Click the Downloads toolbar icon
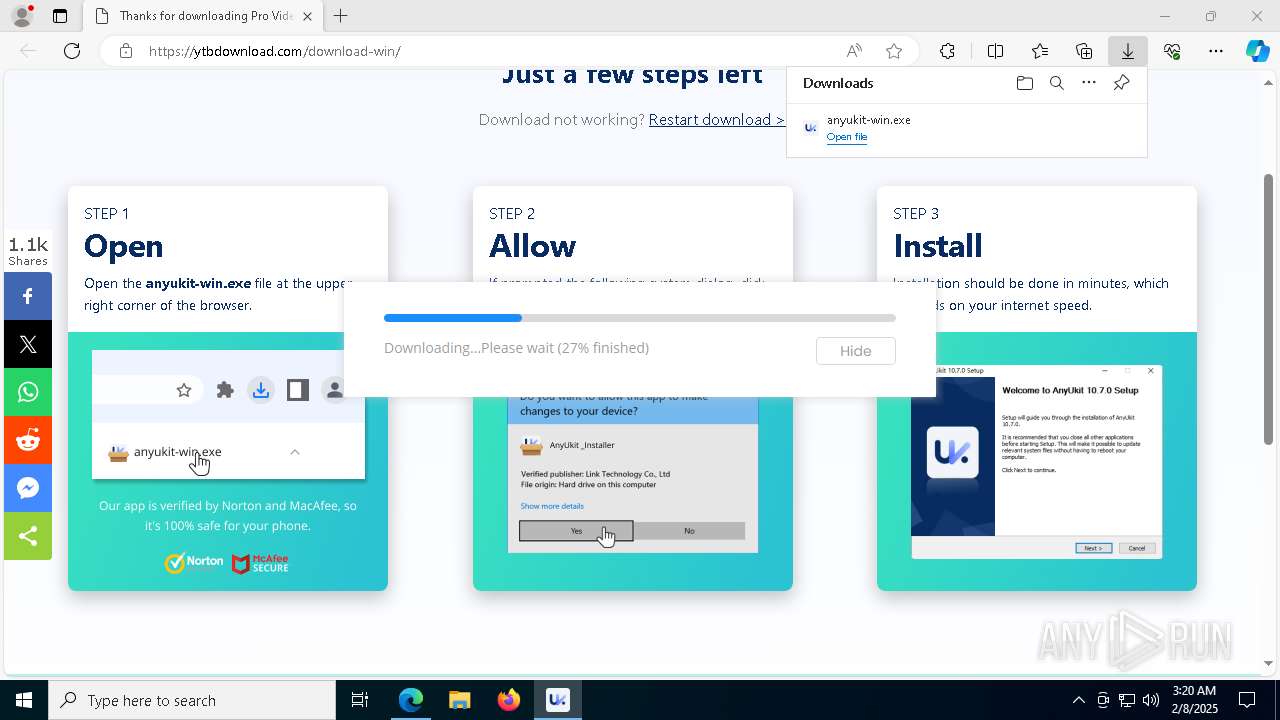Viewport: 1280px width, 720px height. pos(1128,51)
